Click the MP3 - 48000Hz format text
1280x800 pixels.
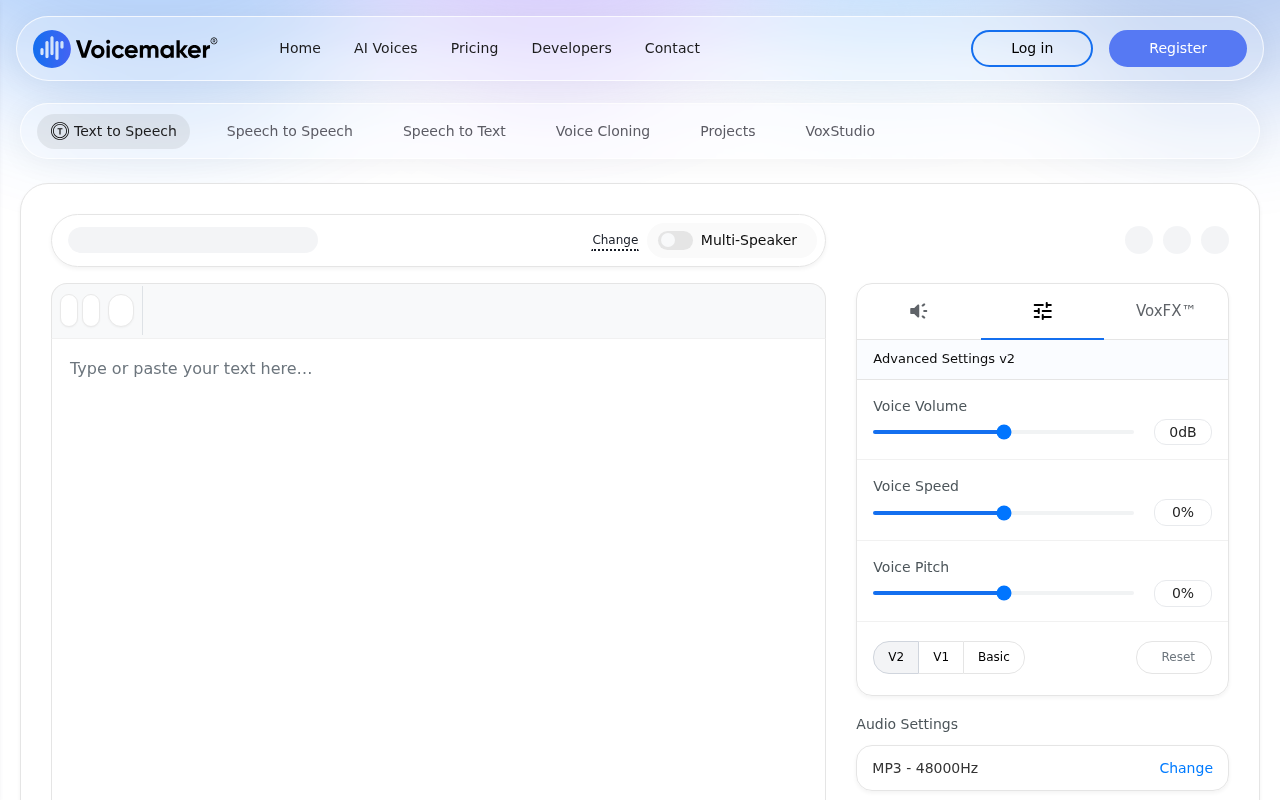pos(925,768)
